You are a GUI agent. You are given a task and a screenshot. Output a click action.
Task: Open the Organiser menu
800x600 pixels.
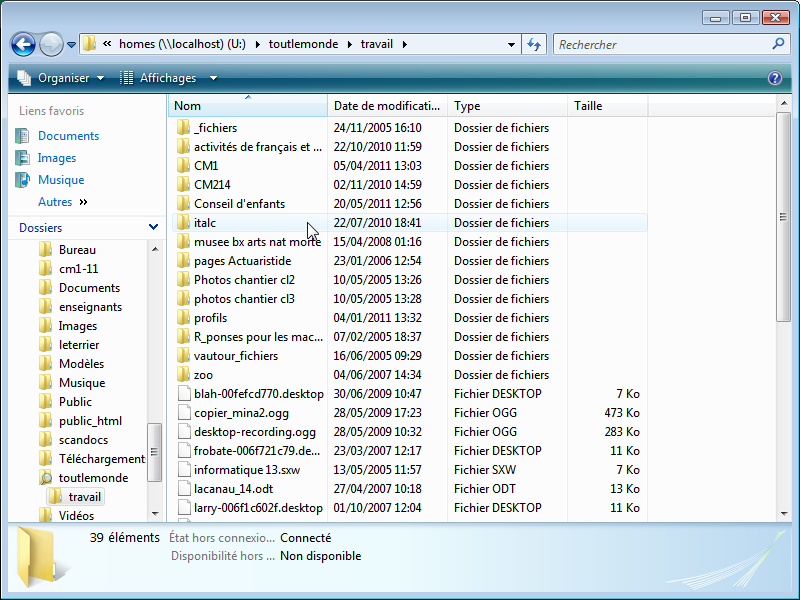pyautogui.click(x=61, y=78)
